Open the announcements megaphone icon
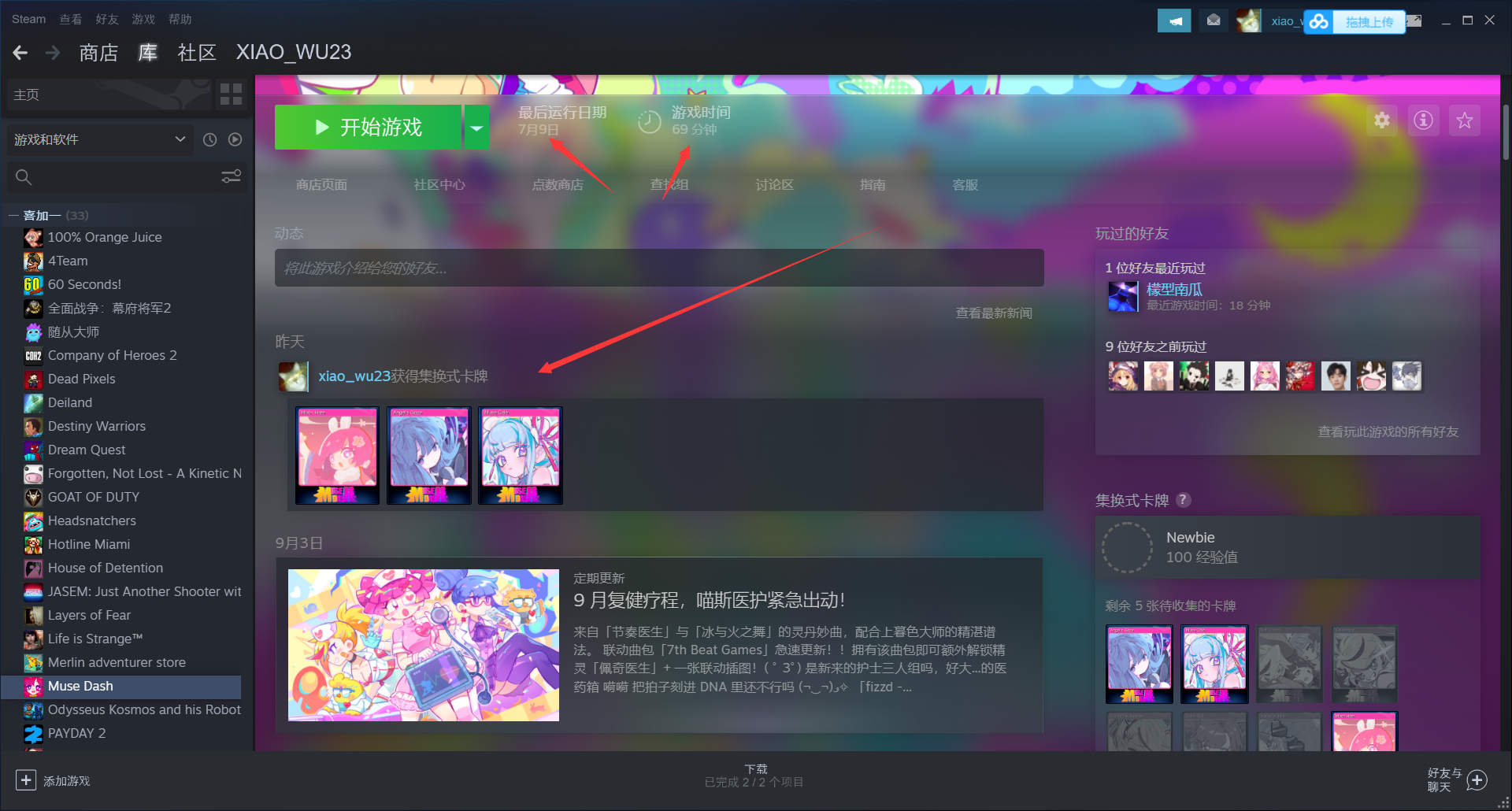 click(x=1174, y=20)
